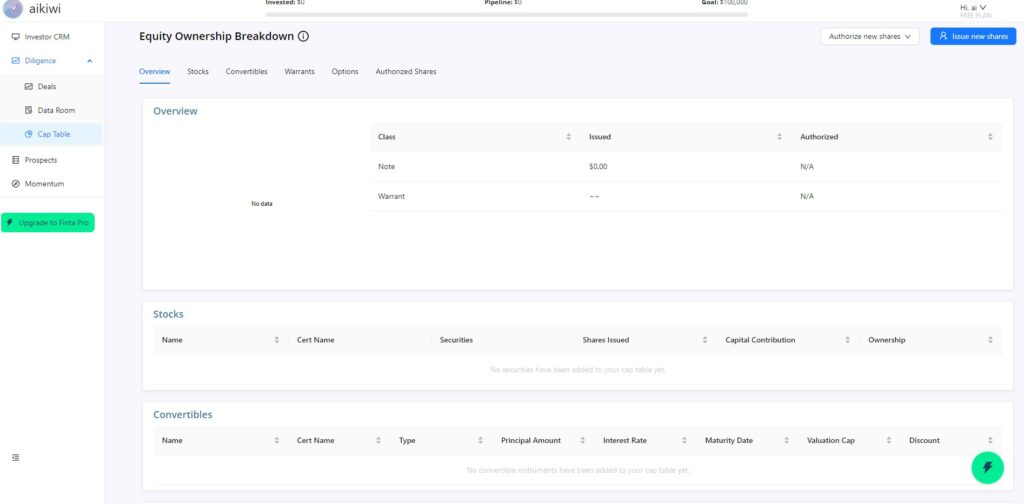
Task: Click the fundraising goal progress bar
Action: coord(506,14)
